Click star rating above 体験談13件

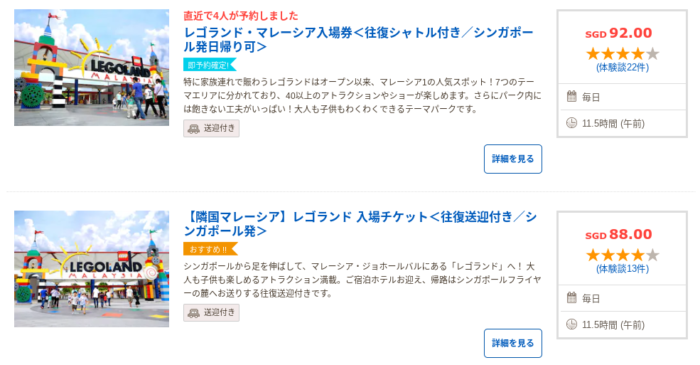(x=622, y=255)
